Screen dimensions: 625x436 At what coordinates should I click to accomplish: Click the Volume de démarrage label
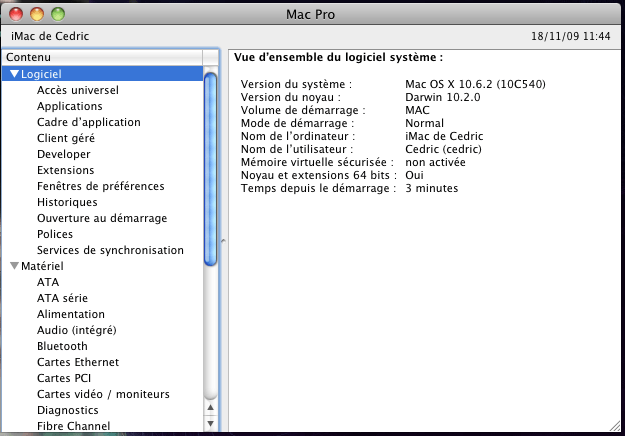click(303, 110)
